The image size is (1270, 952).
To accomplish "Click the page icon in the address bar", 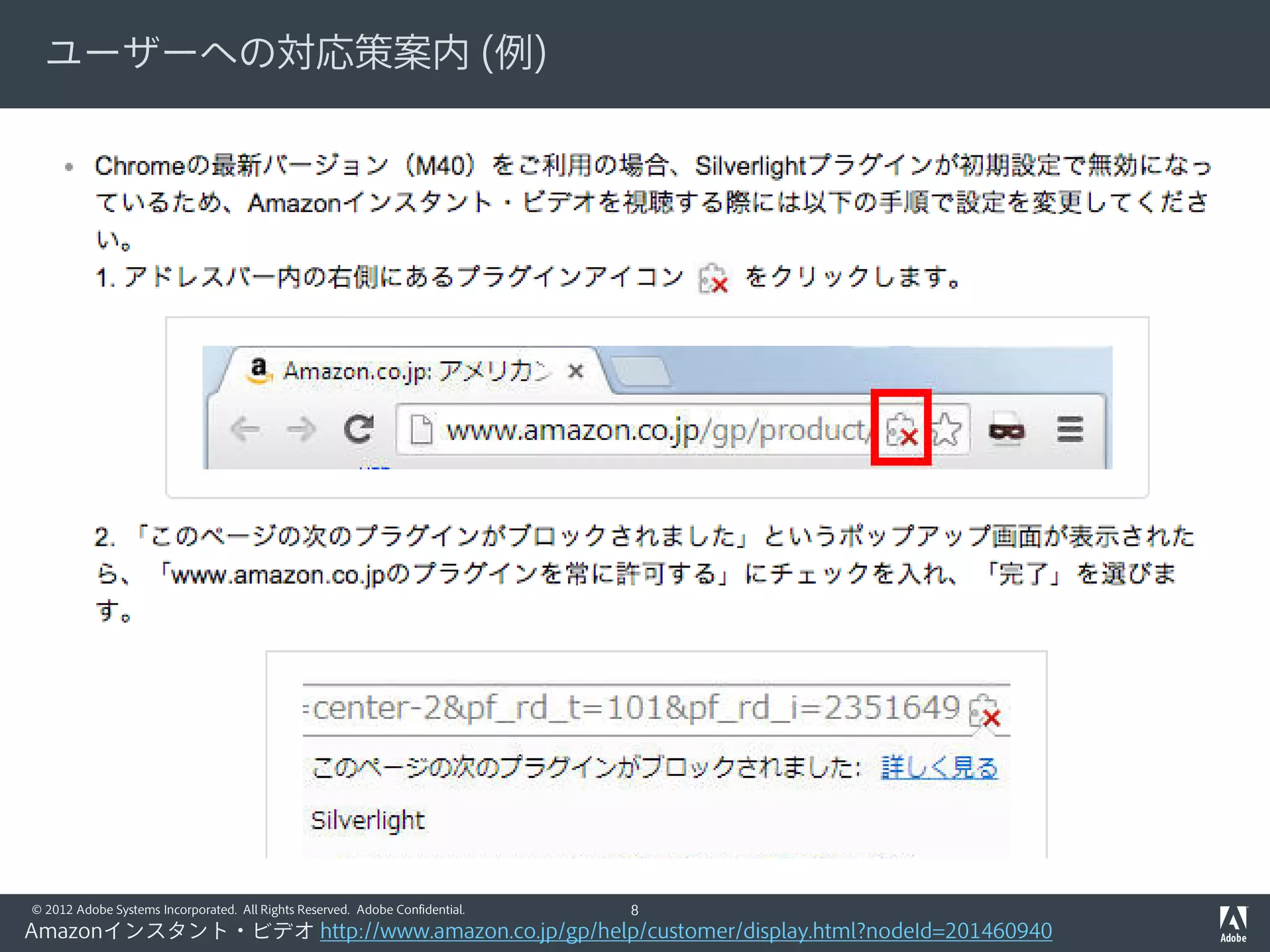I will pyautogui.click(x=422, y=429).
